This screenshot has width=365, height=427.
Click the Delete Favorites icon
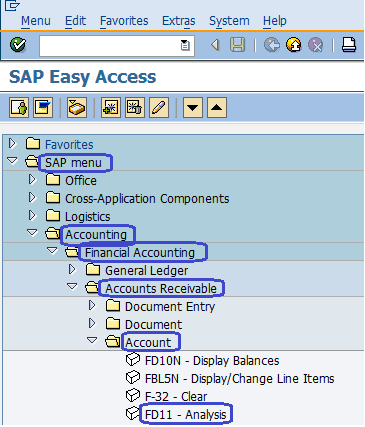click(x=135, y=108)
